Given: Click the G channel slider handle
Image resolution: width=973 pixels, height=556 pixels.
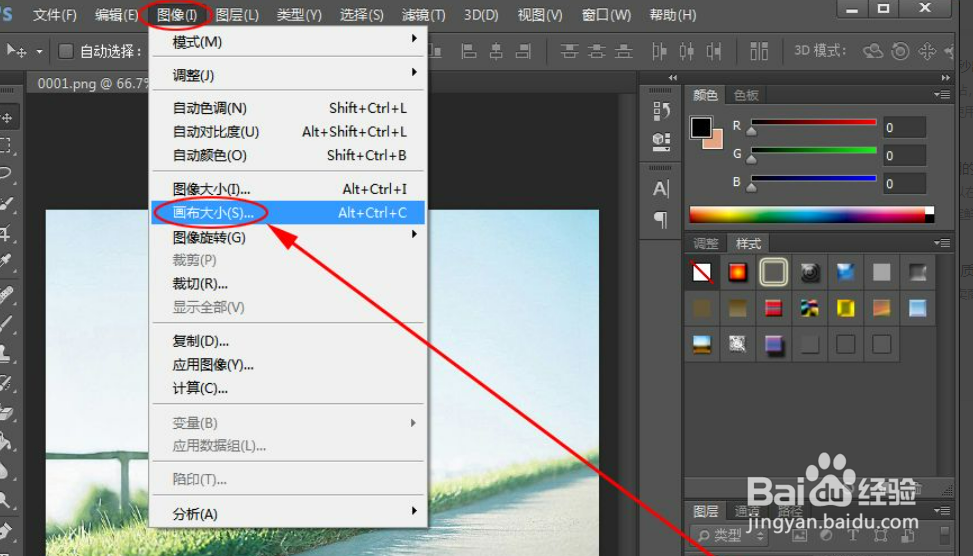Looking at the screenshot, I should click(751, 159).
